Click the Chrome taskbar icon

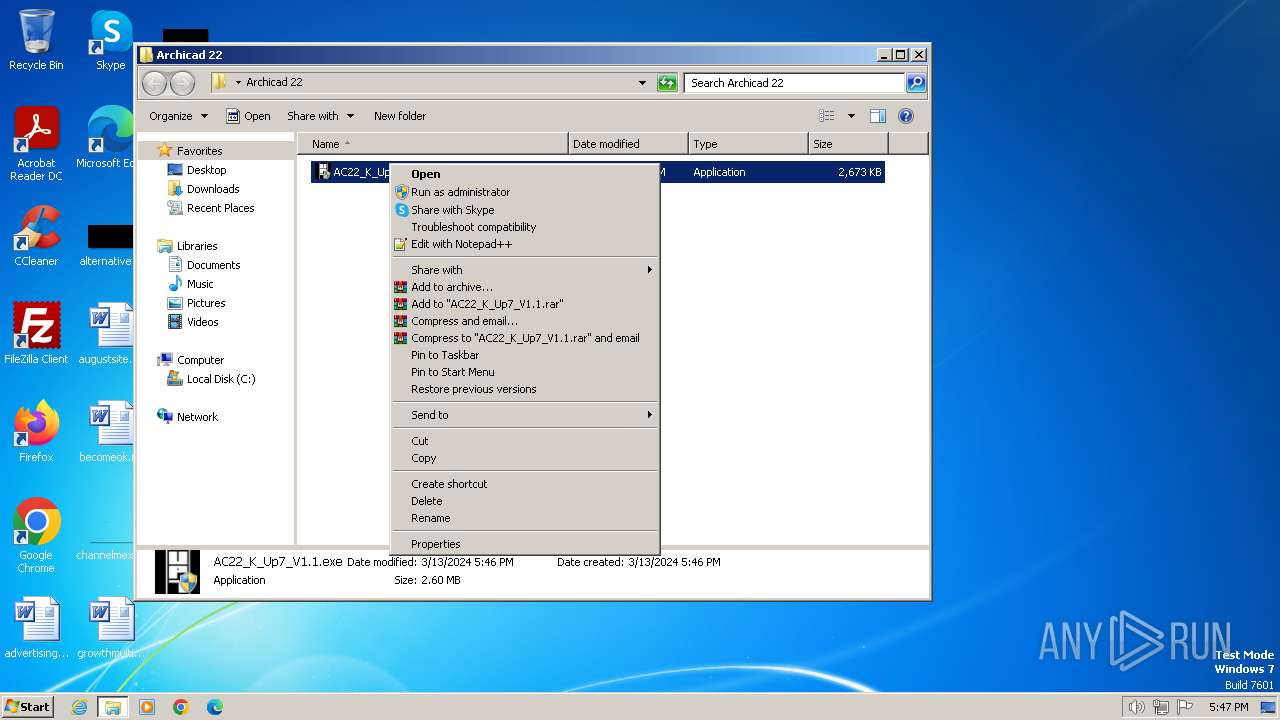(181, 707)
